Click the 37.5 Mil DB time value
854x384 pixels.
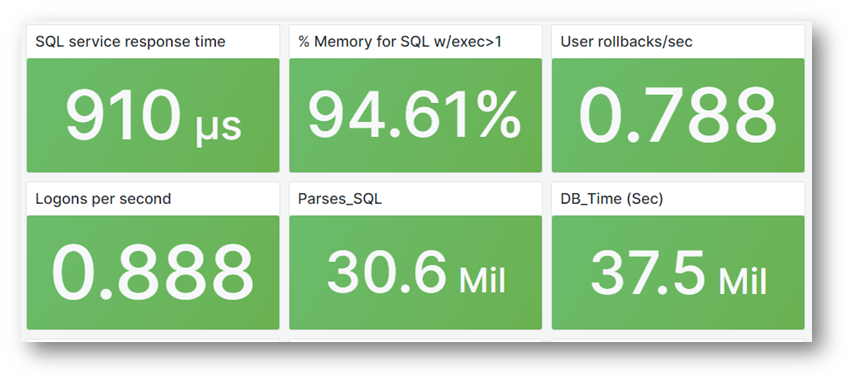click(679, 273)
